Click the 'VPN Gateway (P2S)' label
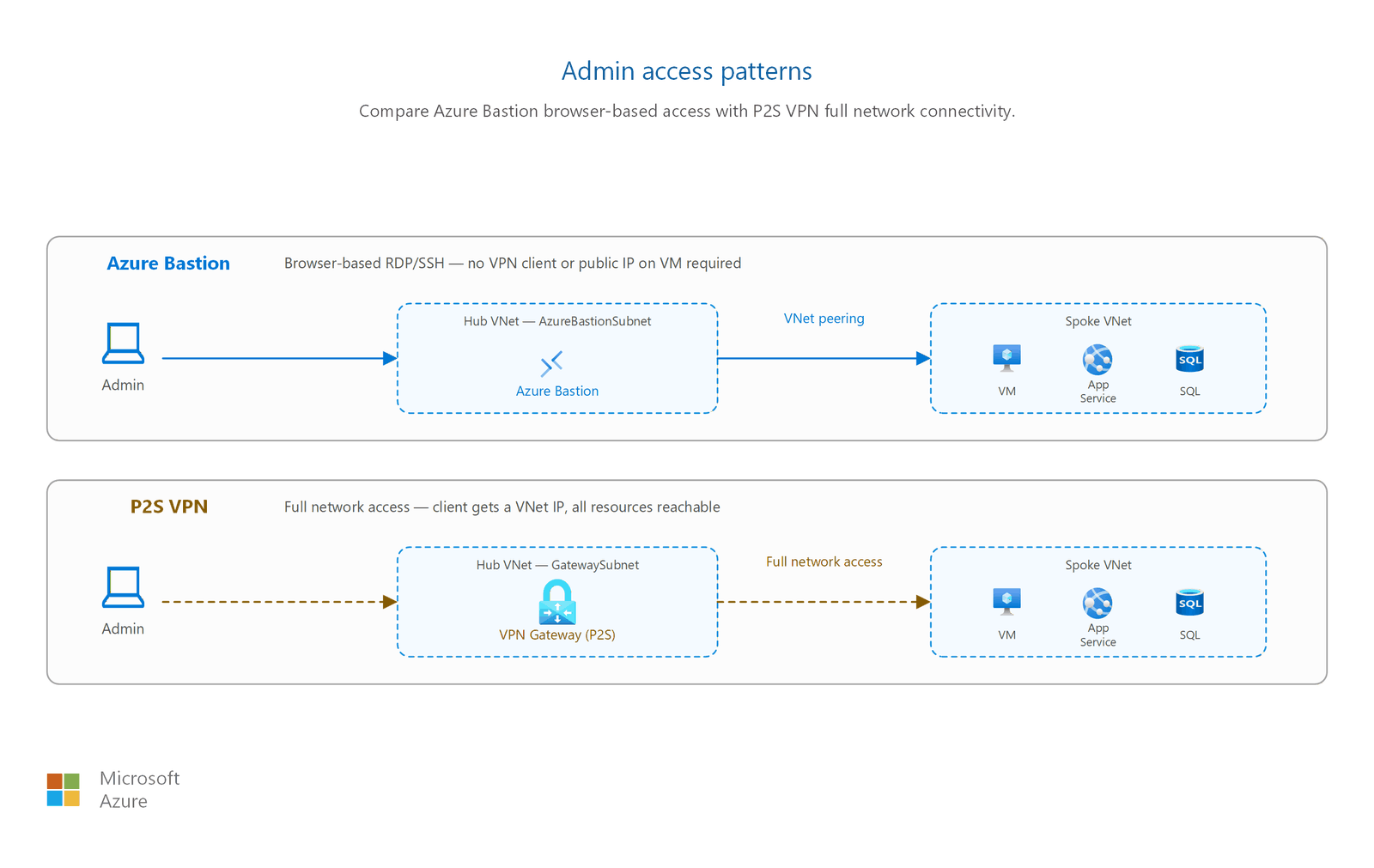The image size is (1374, 868). click(x=557, y=635)
